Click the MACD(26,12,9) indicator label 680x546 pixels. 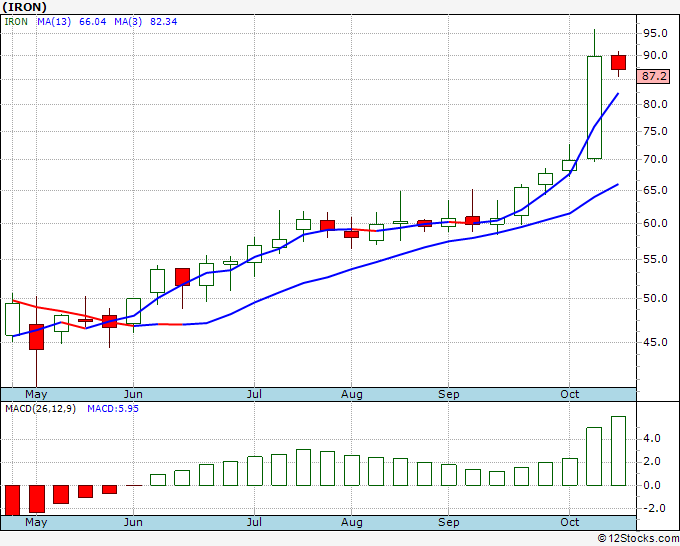point(41,408)
